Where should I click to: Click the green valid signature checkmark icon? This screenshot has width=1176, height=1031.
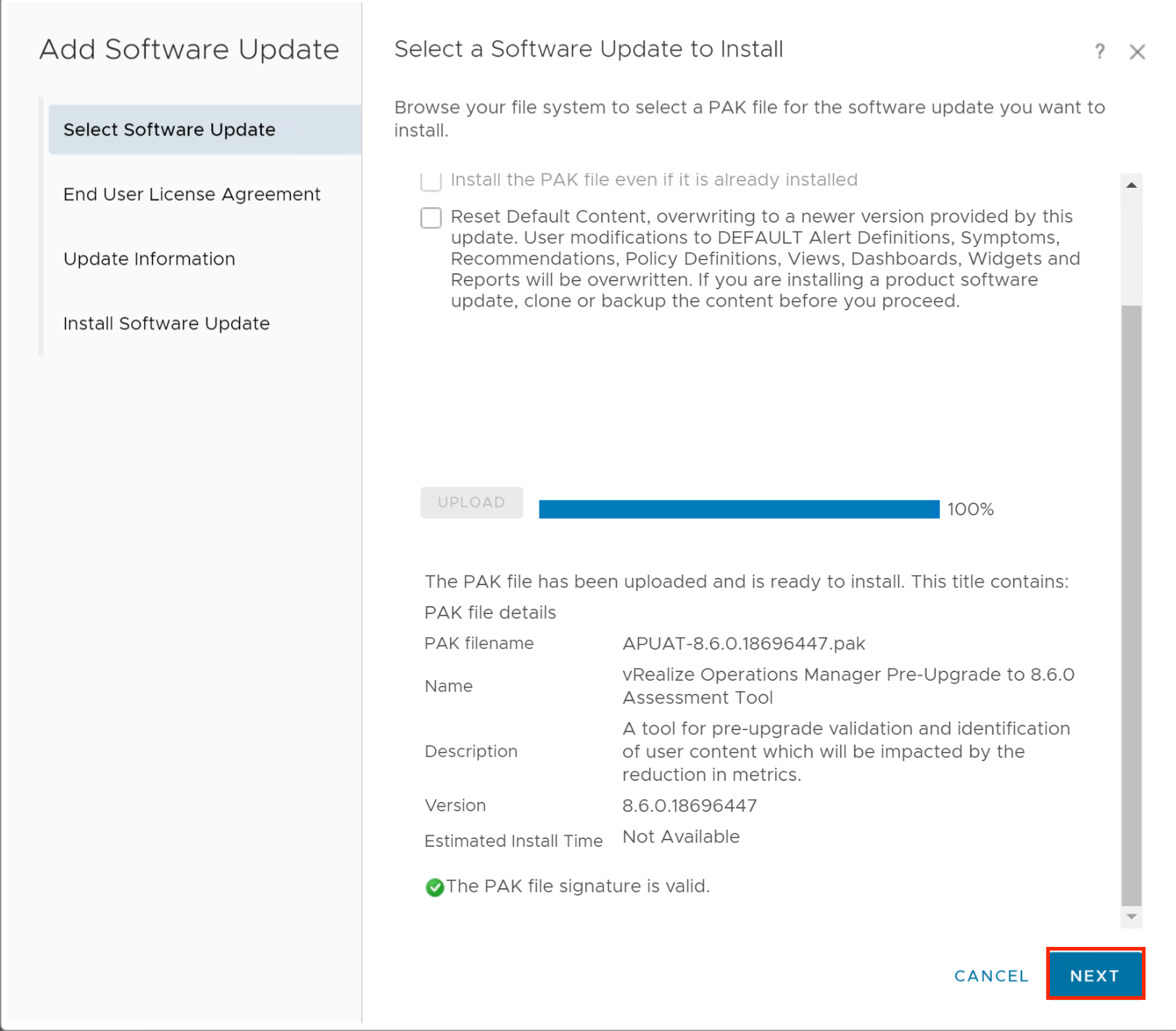(435, 887)
